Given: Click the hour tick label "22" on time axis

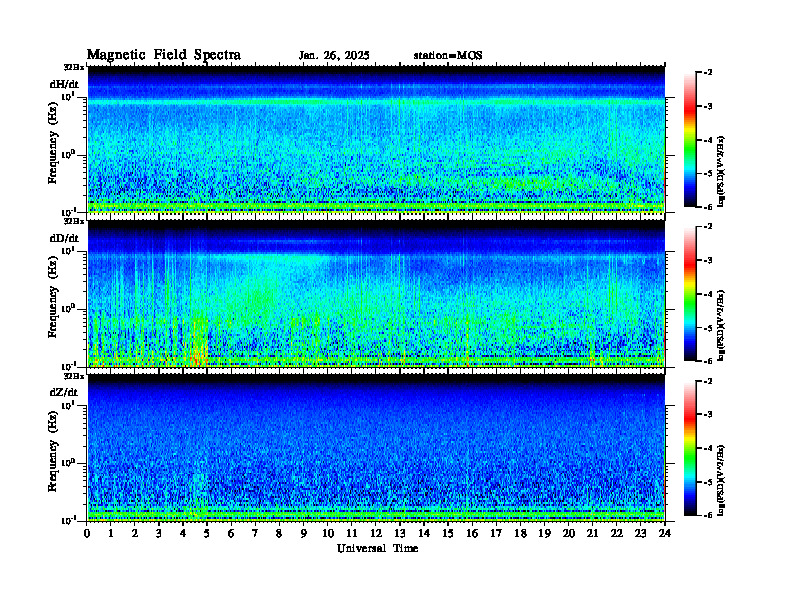Looking at the screenshot, I should coord(616,533).
